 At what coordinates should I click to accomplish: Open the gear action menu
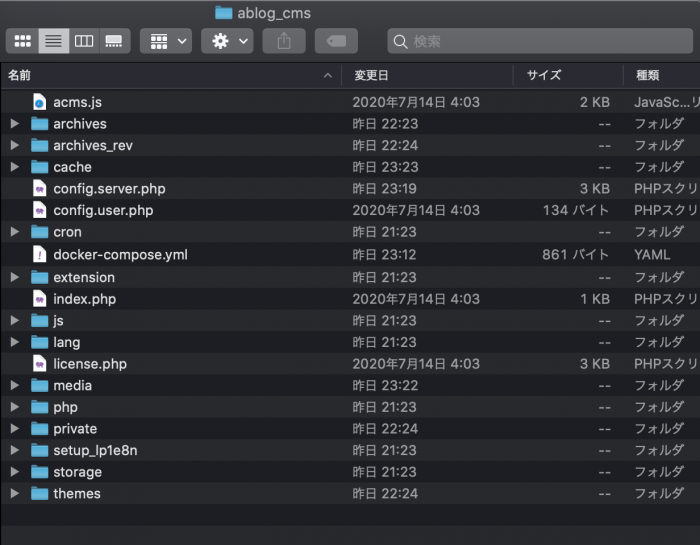[x=227, y=41]
